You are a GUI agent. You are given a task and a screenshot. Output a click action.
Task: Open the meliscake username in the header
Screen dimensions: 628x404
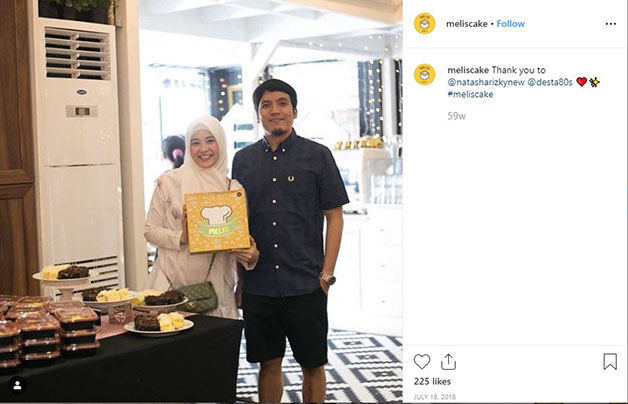[x=467, y=24]
